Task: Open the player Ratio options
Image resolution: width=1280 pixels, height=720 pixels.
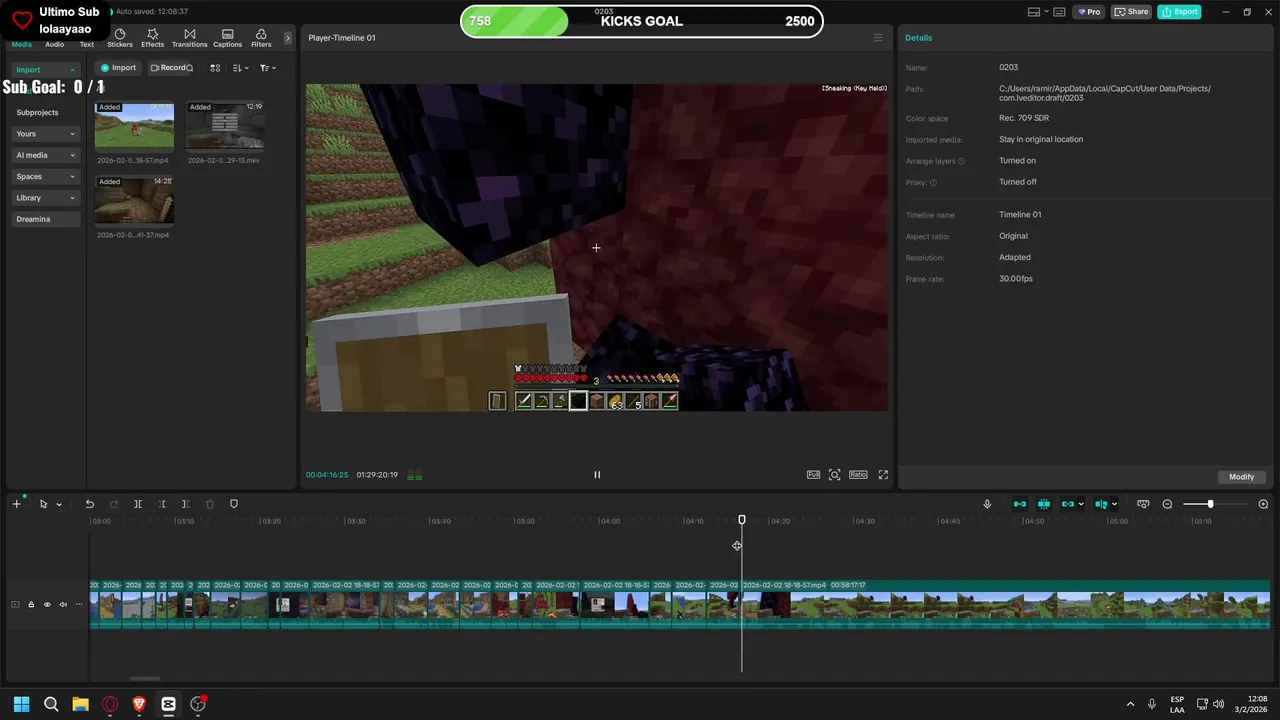Action: 858,475
